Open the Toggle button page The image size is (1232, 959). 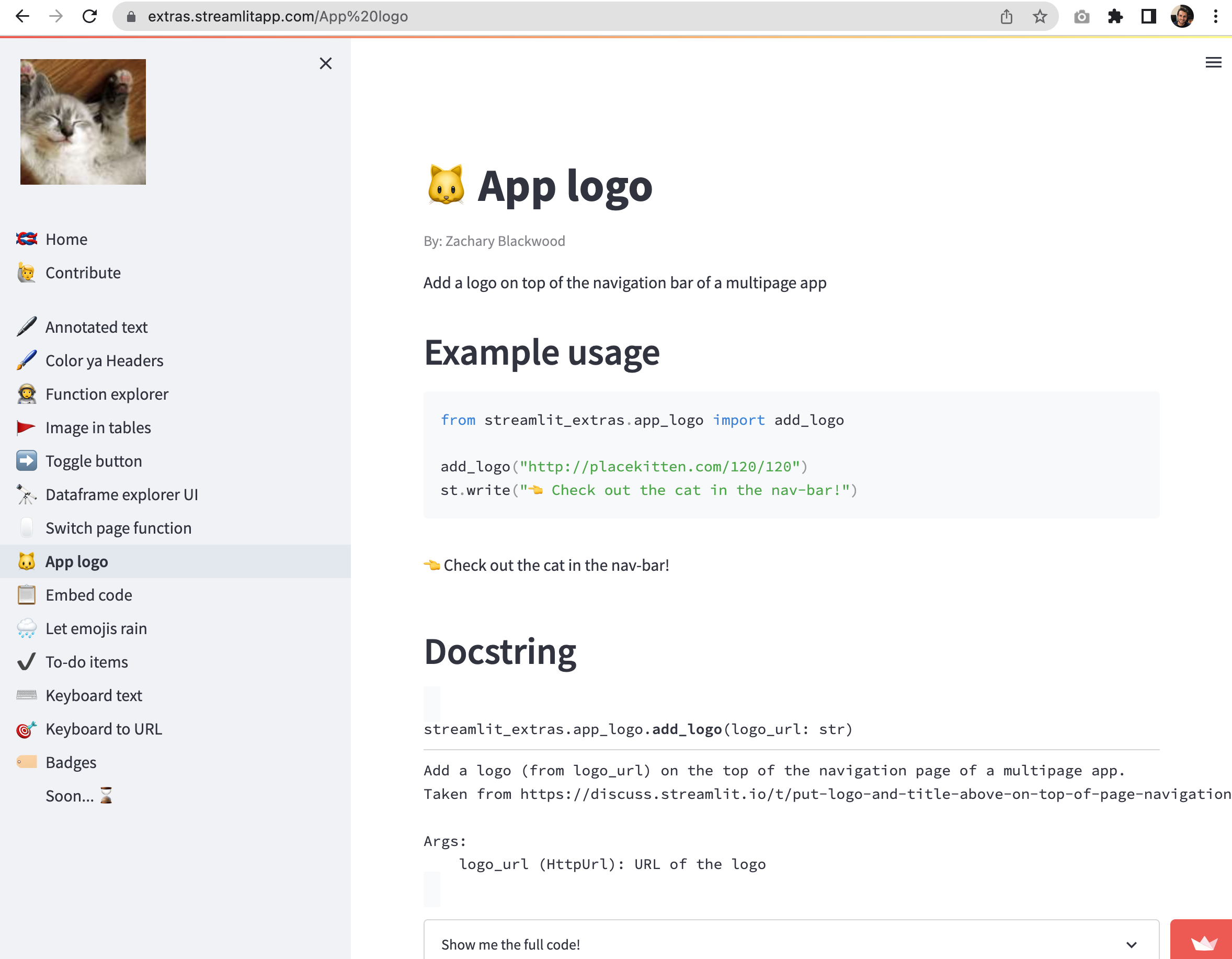pyautogui.click(x=94, y=461)
